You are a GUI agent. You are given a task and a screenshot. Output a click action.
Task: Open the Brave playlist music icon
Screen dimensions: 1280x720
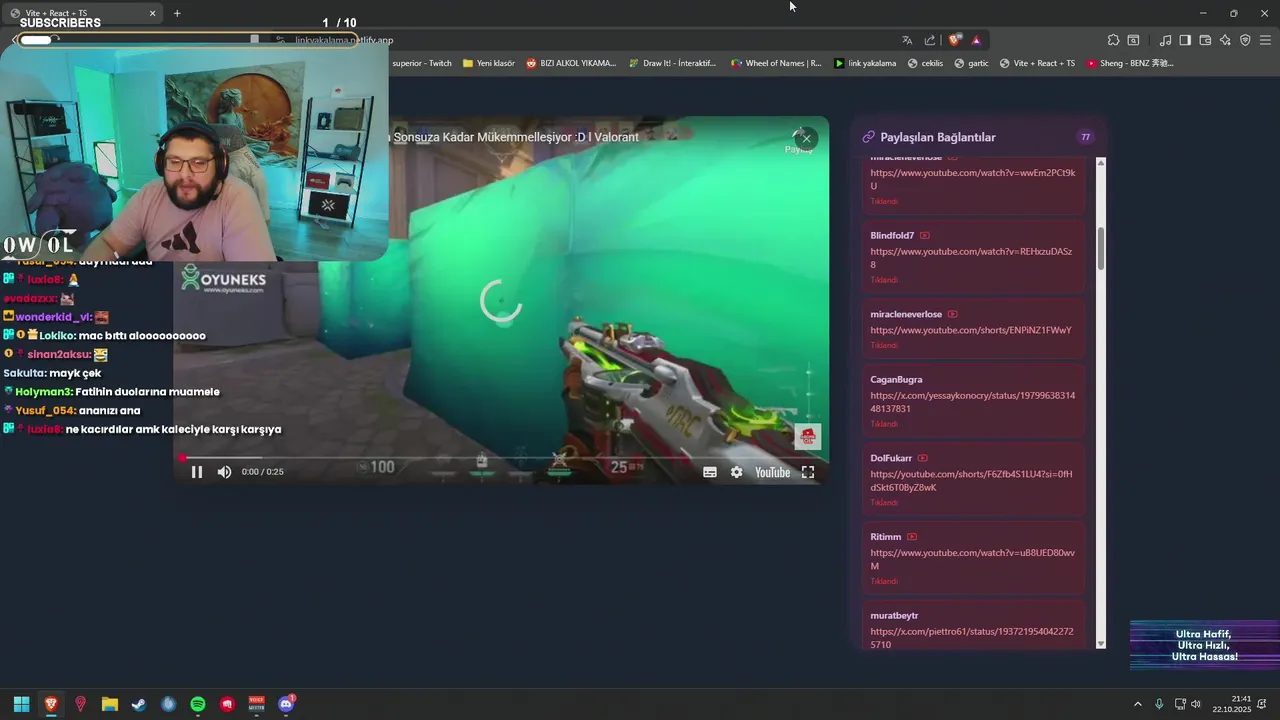tap(1165, 40)
